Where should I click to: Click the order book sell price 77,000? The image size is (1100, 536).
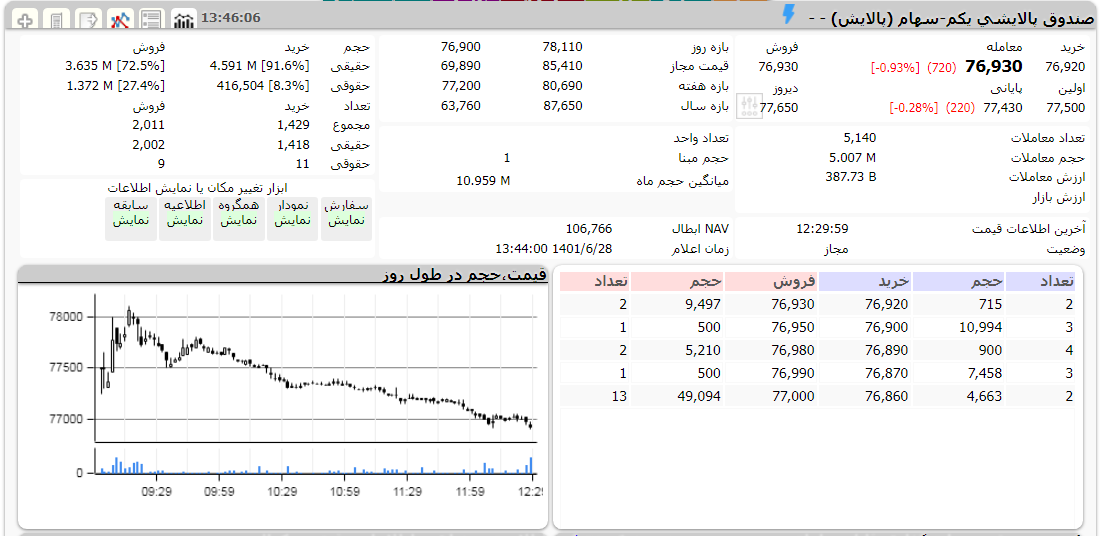pos(795,396)
